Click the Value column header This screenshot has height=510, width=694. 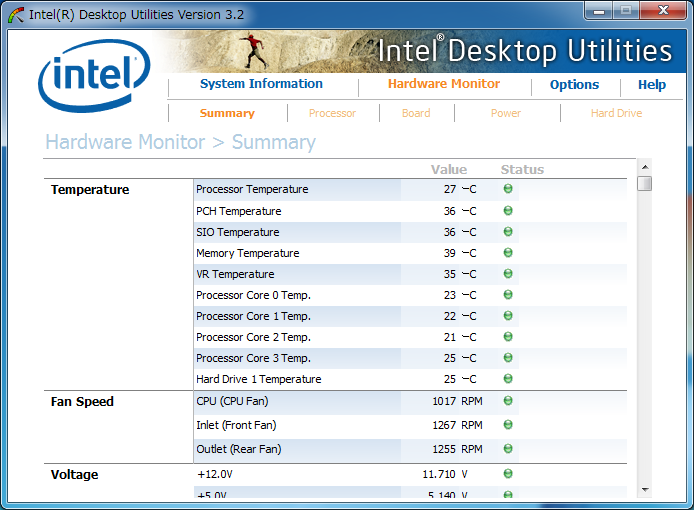tap(449, 170)
